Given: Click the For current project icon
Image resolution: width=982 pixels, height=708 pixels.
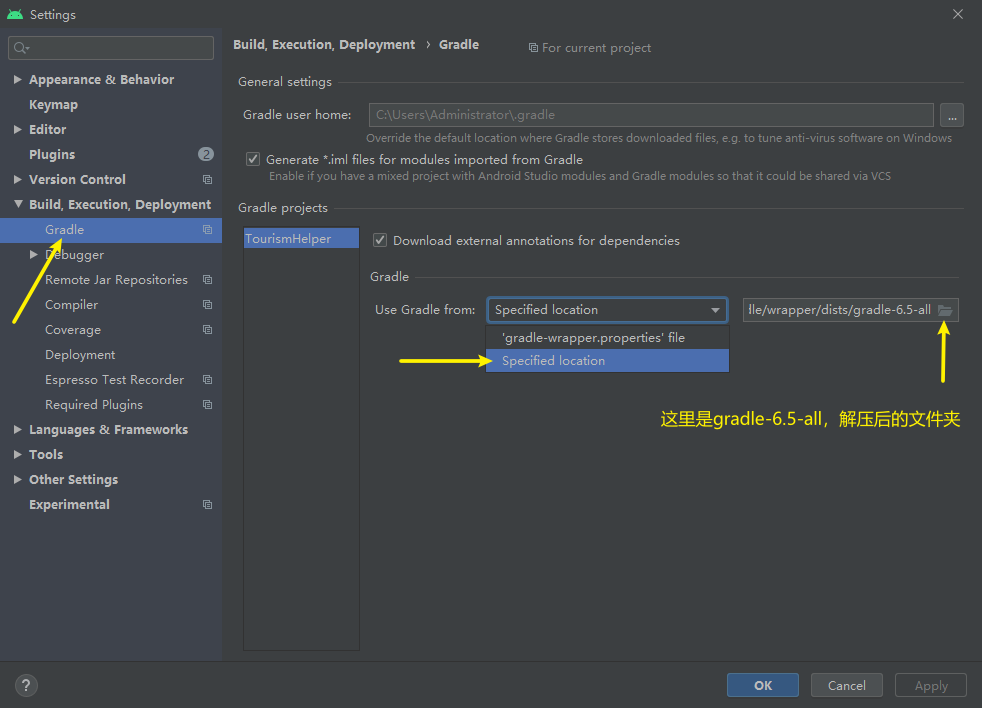Looking at the screenshot, I should tap(533, 48).
